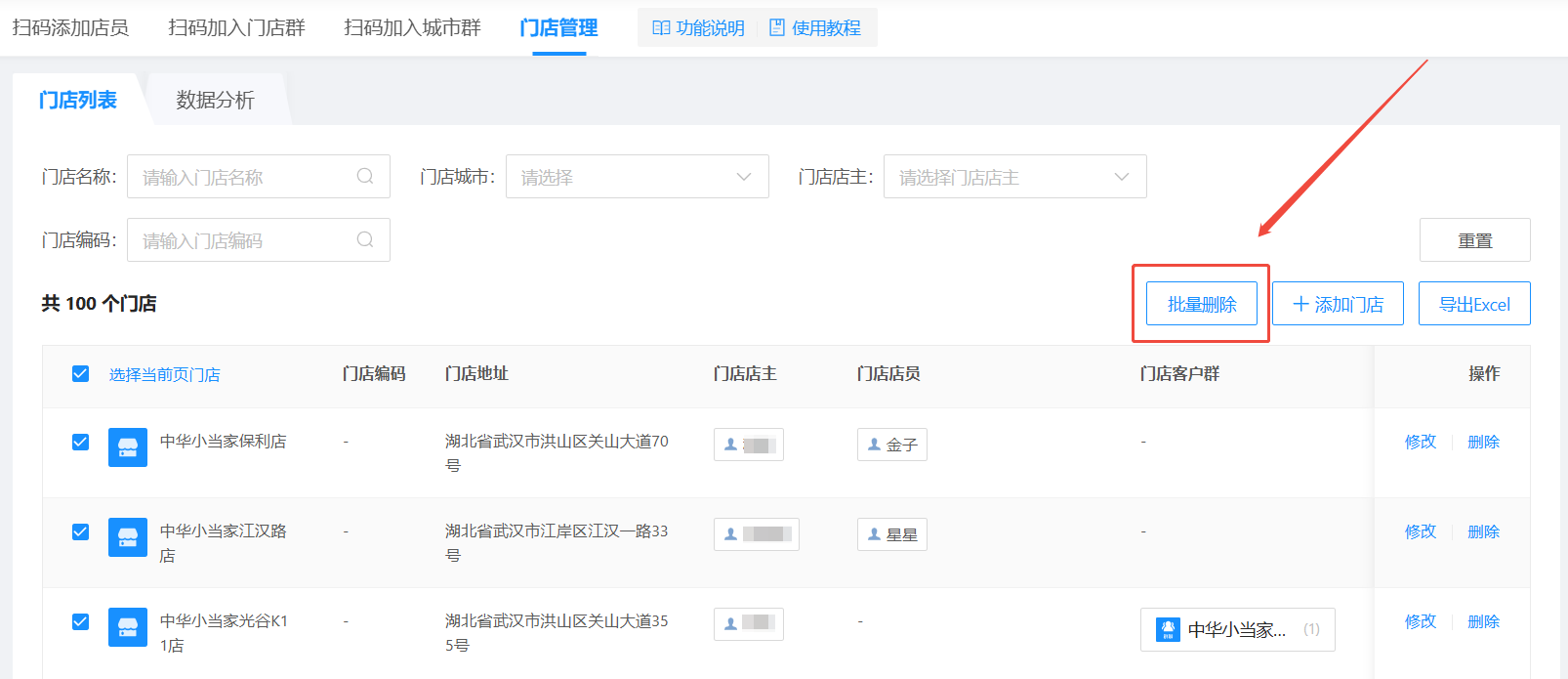Click store icon for 中华小当家保利店

[128, 447]
